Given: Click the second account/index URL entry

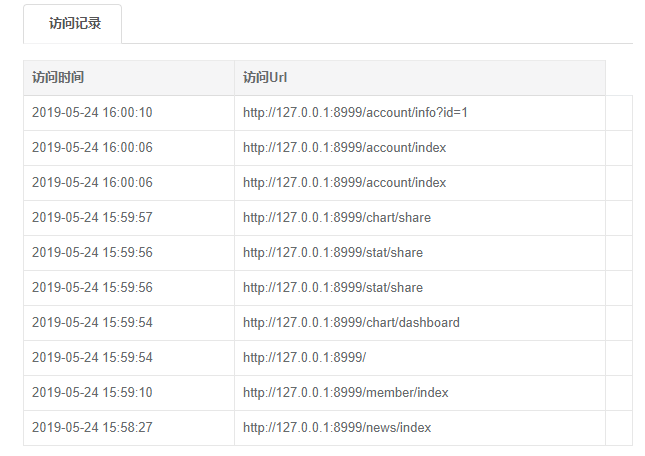Looking at the screenshot, I should pyautogui.click(x=344, y=183).
